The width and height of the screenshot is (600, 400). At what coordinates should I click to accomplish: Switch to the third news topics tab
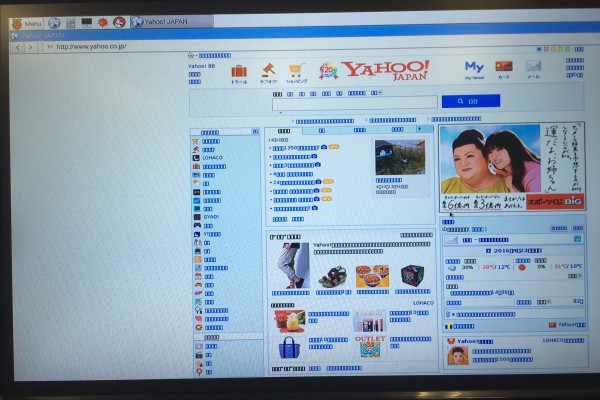coord(359,130)
